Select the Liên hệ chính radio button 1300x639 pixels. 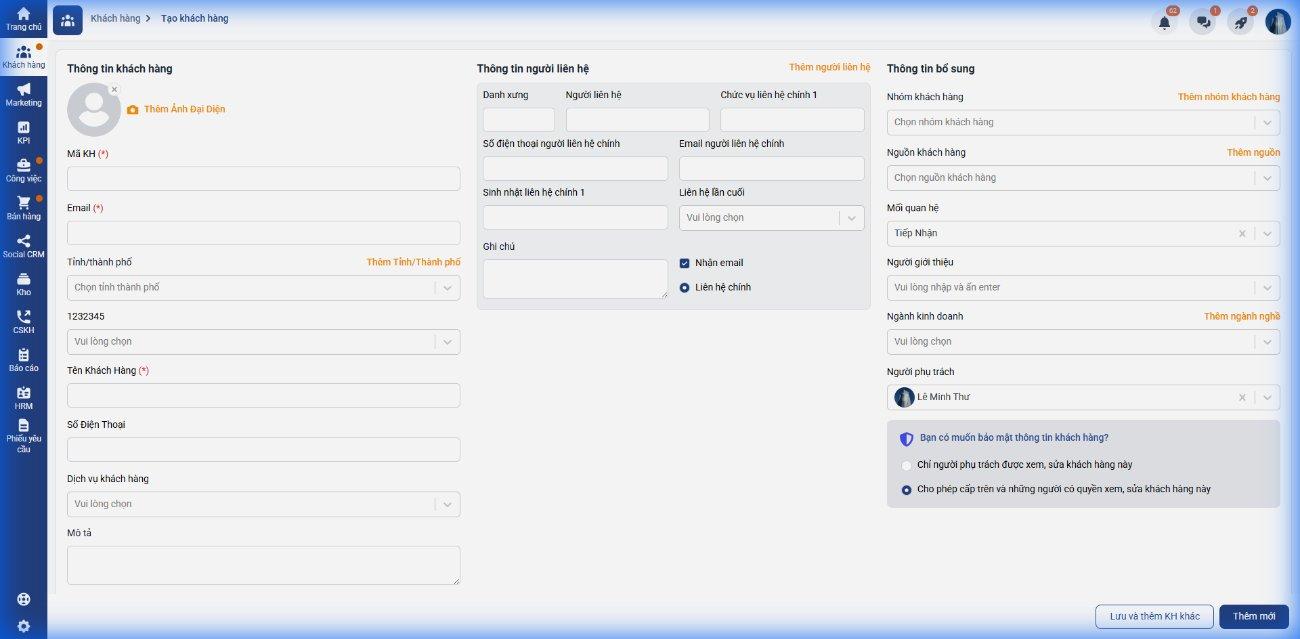pos(685,287)
